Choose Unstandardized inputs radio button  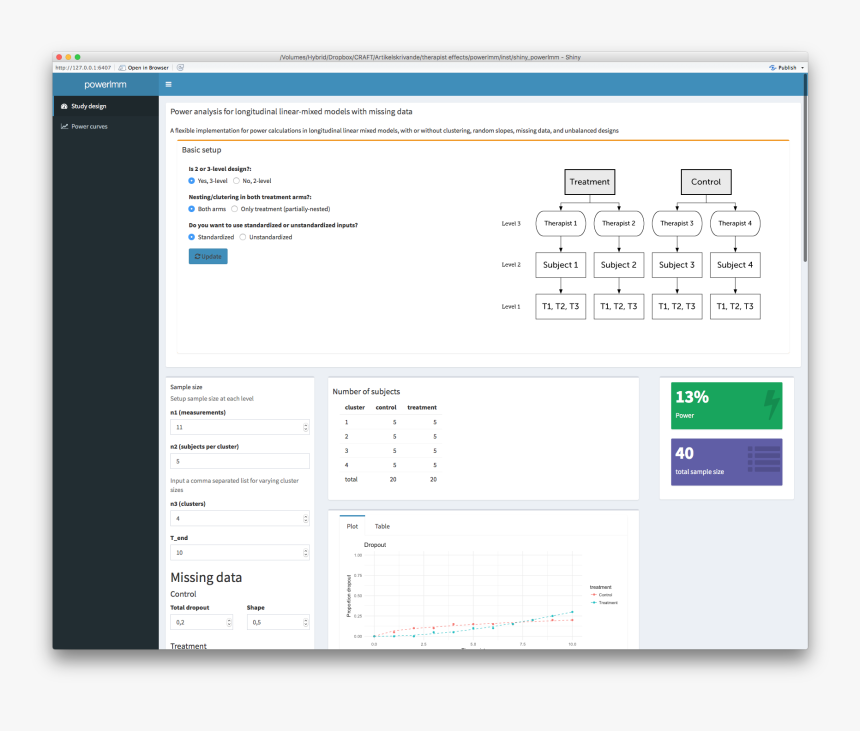[243, 237]
